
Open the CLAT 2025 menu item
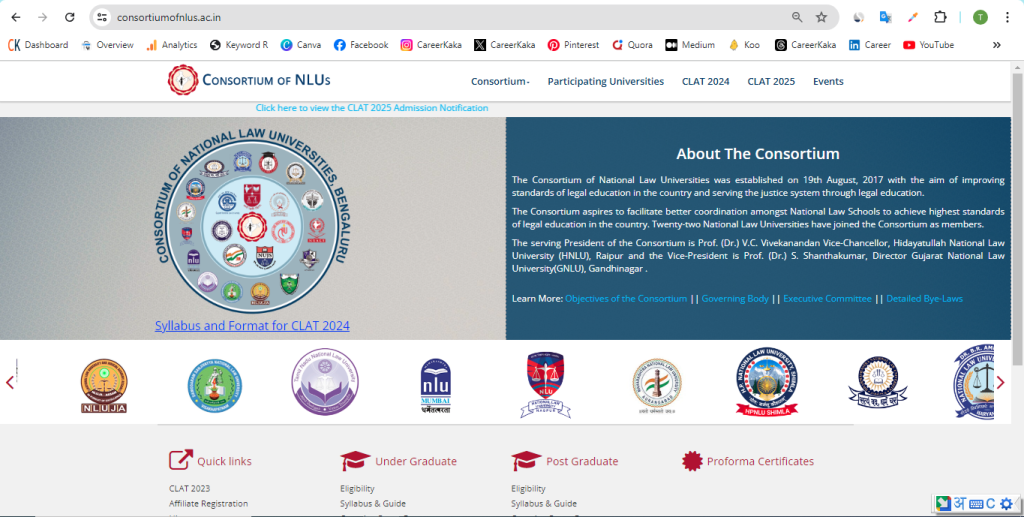tap(771, 81)
